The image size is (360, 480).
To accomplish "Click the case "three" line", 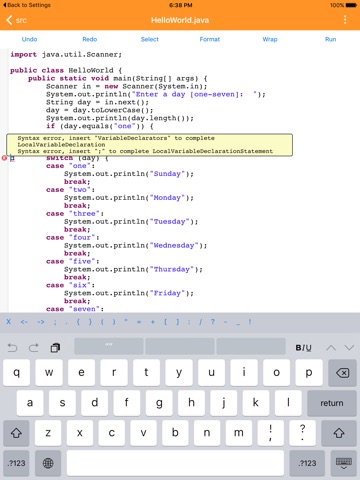I will point(75,213).
